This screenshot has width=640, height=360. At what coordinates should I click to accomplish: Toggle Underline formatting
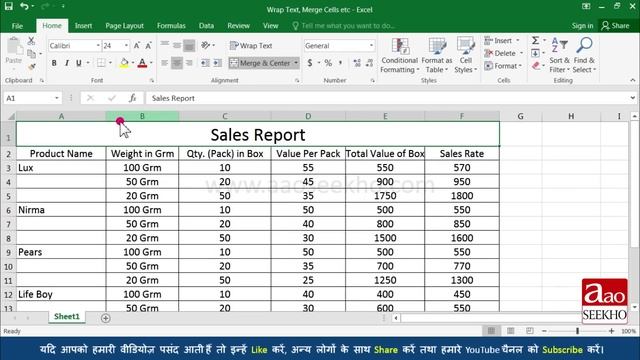[x=78, y=63]
